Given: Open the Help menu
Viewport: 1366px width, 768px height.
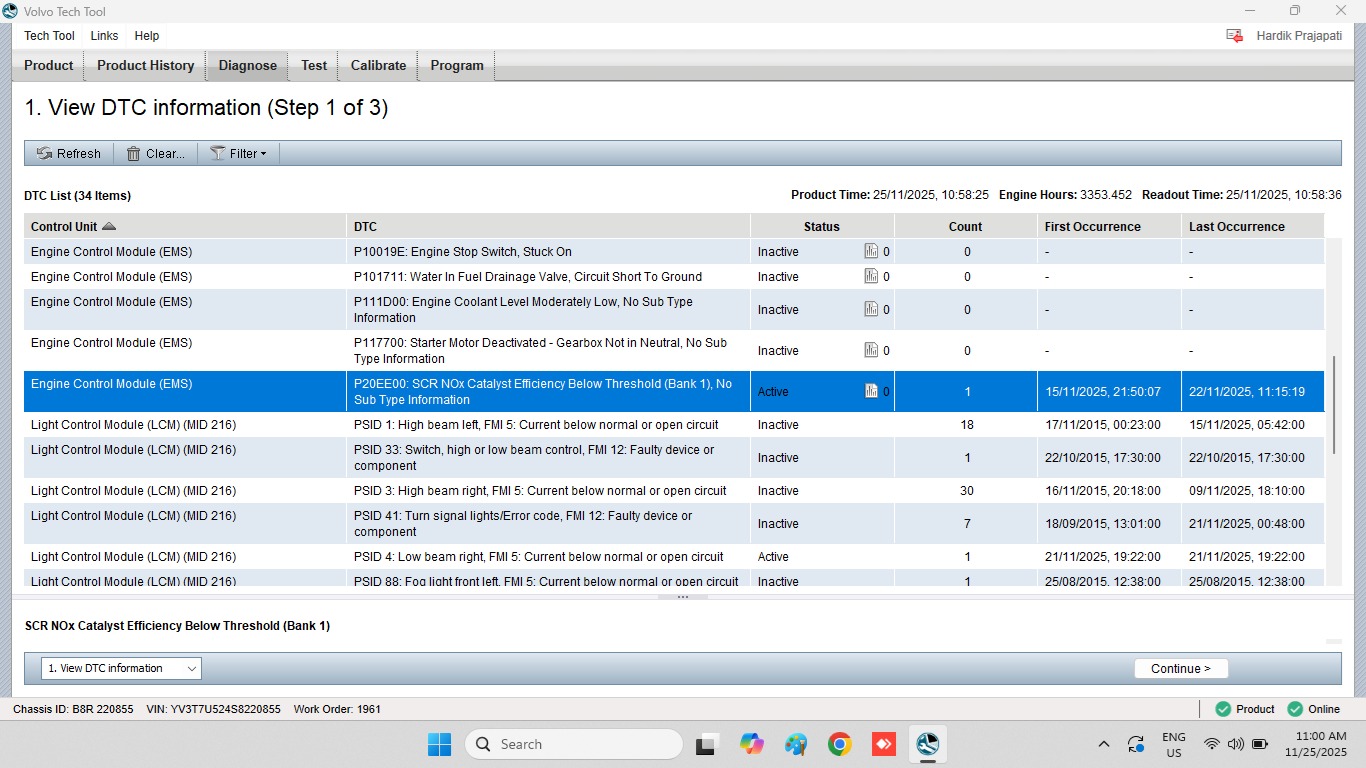Looking at the screenshot, I should click(147, 36).
